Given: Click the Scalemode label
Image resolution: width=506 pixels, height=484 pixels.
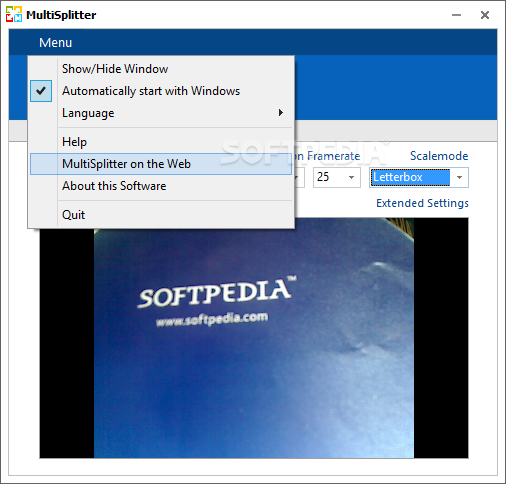Looking at the screenshot, I should pyautogui.click(x=439, y=156).
